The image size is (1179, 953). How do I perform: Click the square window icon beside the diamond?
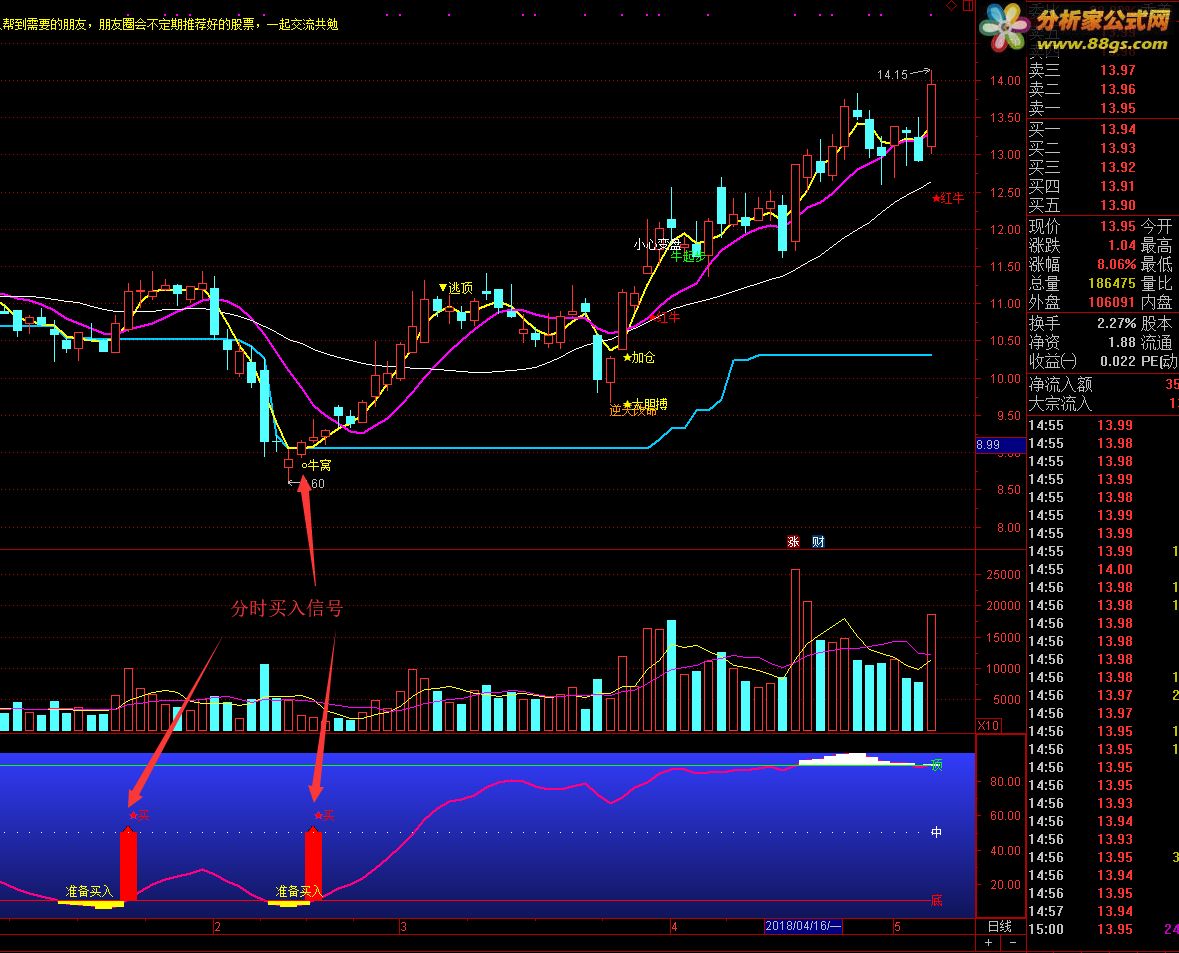968,6
